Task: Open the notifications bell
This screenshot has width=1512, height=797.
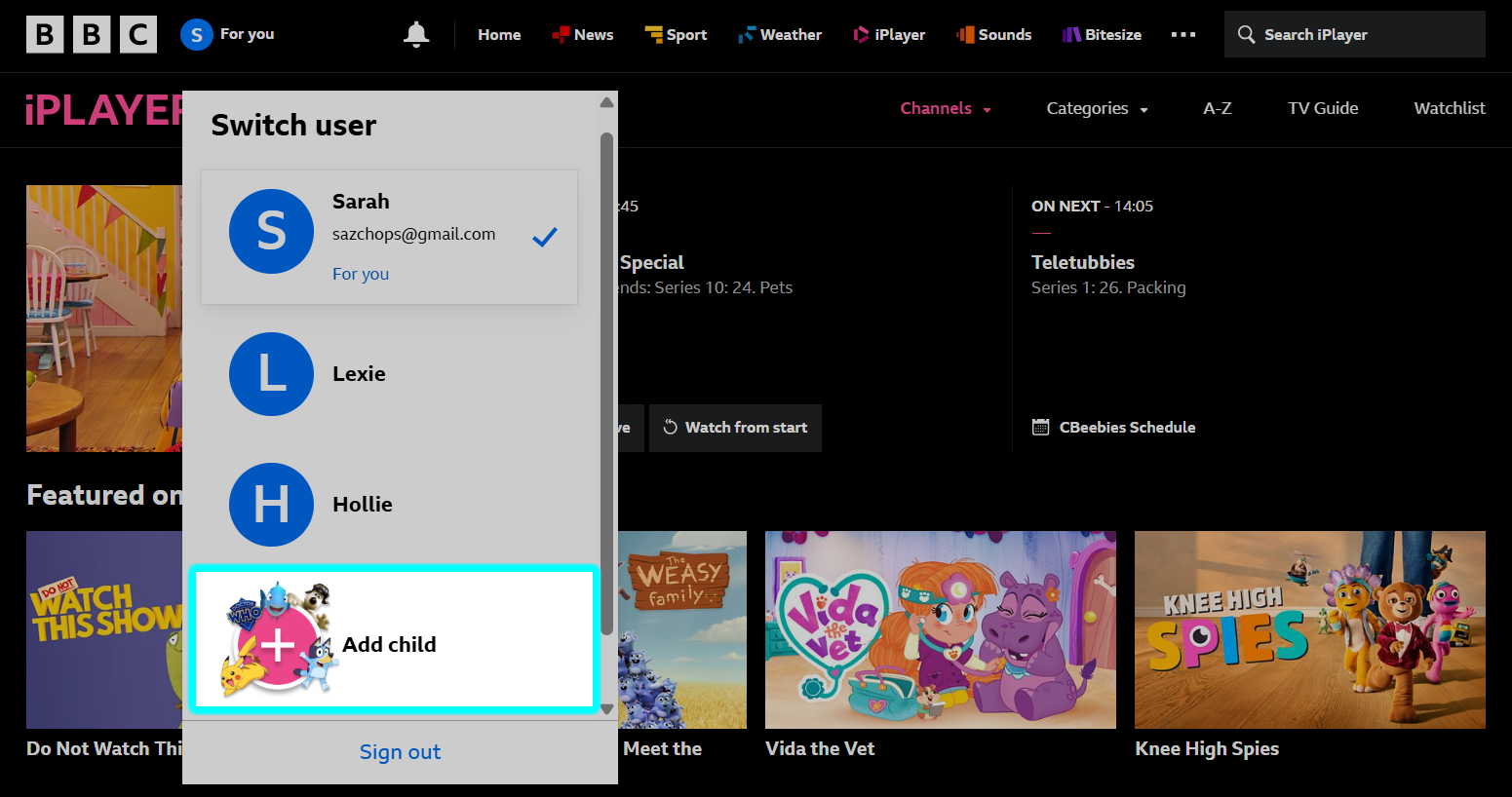Action: coord(416,34)
